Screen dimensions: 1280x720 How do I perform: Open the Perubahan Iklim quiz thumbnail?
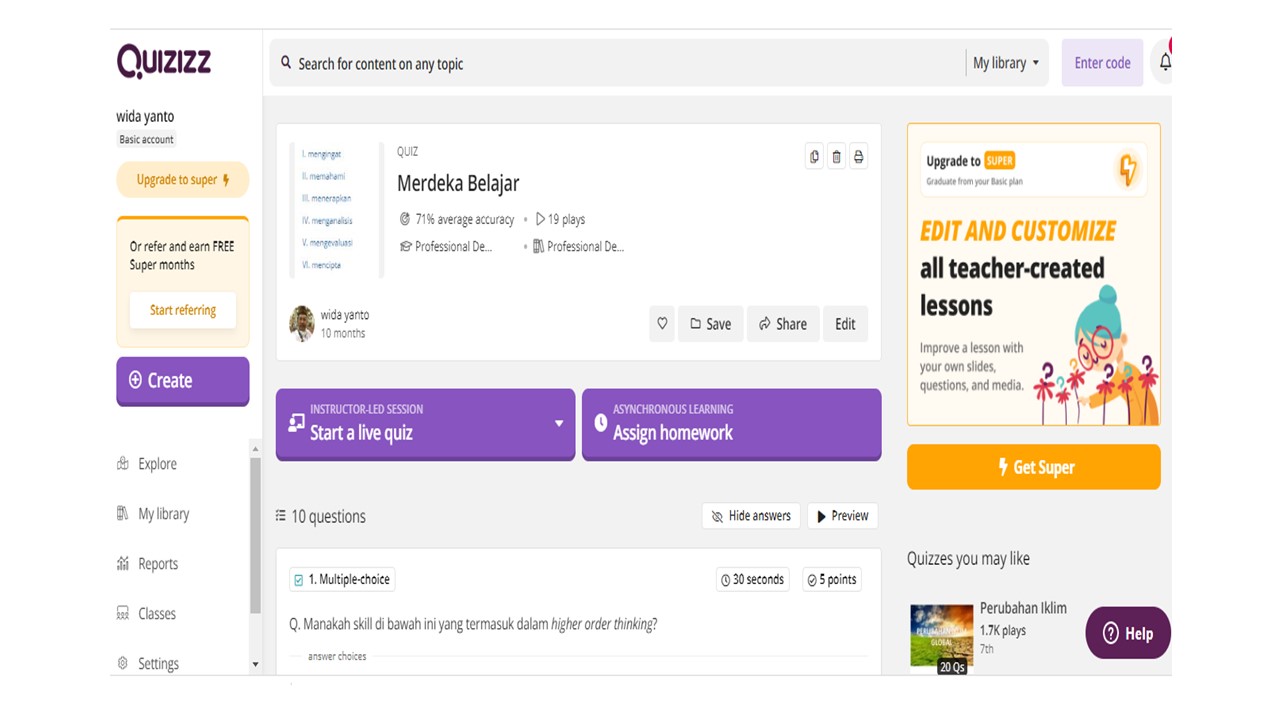point(941,635)
